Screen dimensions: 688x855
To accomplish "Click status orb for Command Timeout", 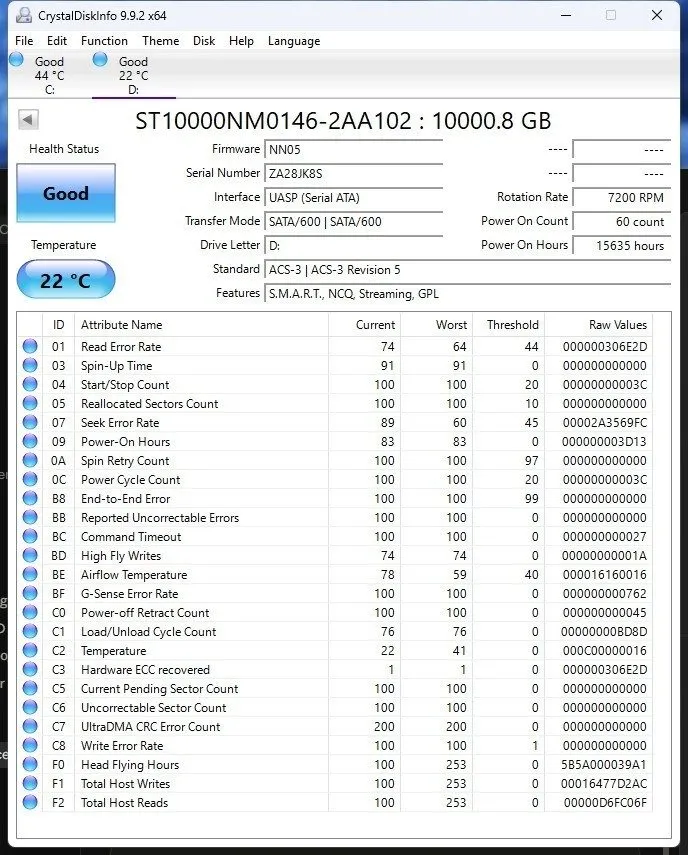I will (30, 537).
